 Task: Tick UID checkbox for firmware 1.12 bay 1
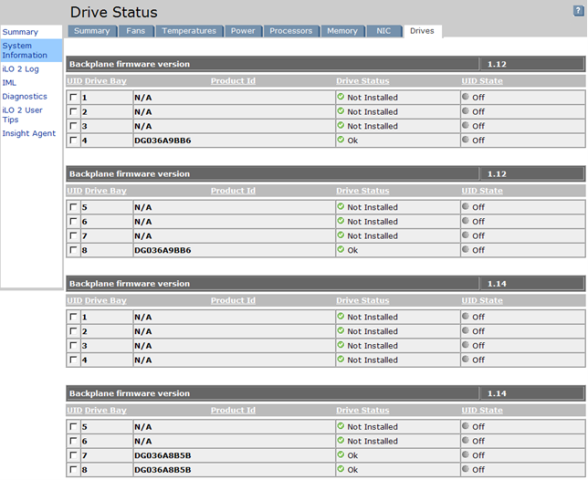coord(74,98)
